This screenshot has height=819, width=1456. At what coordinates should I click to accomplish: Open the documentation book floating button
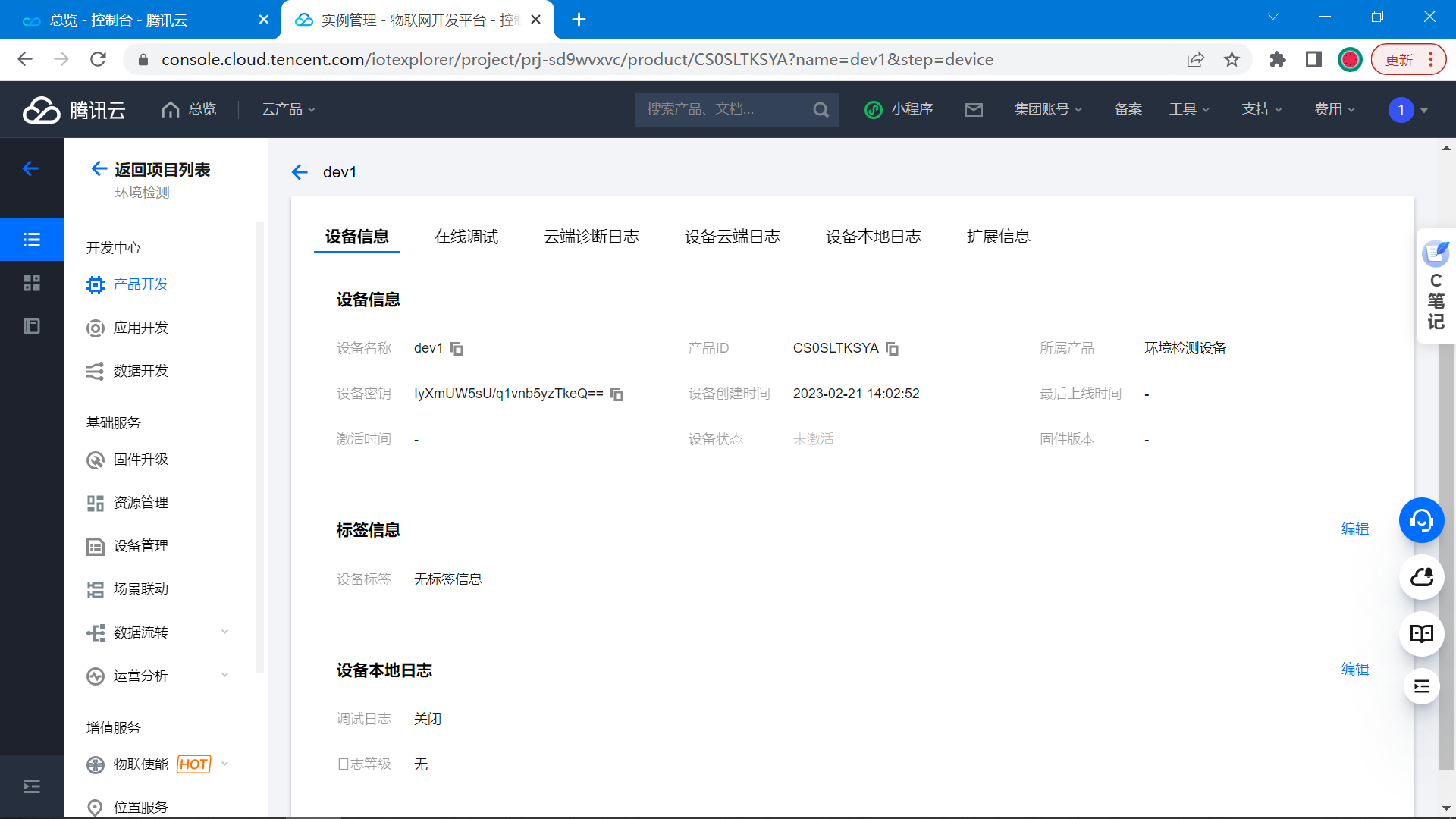(x=1421, y=633)
